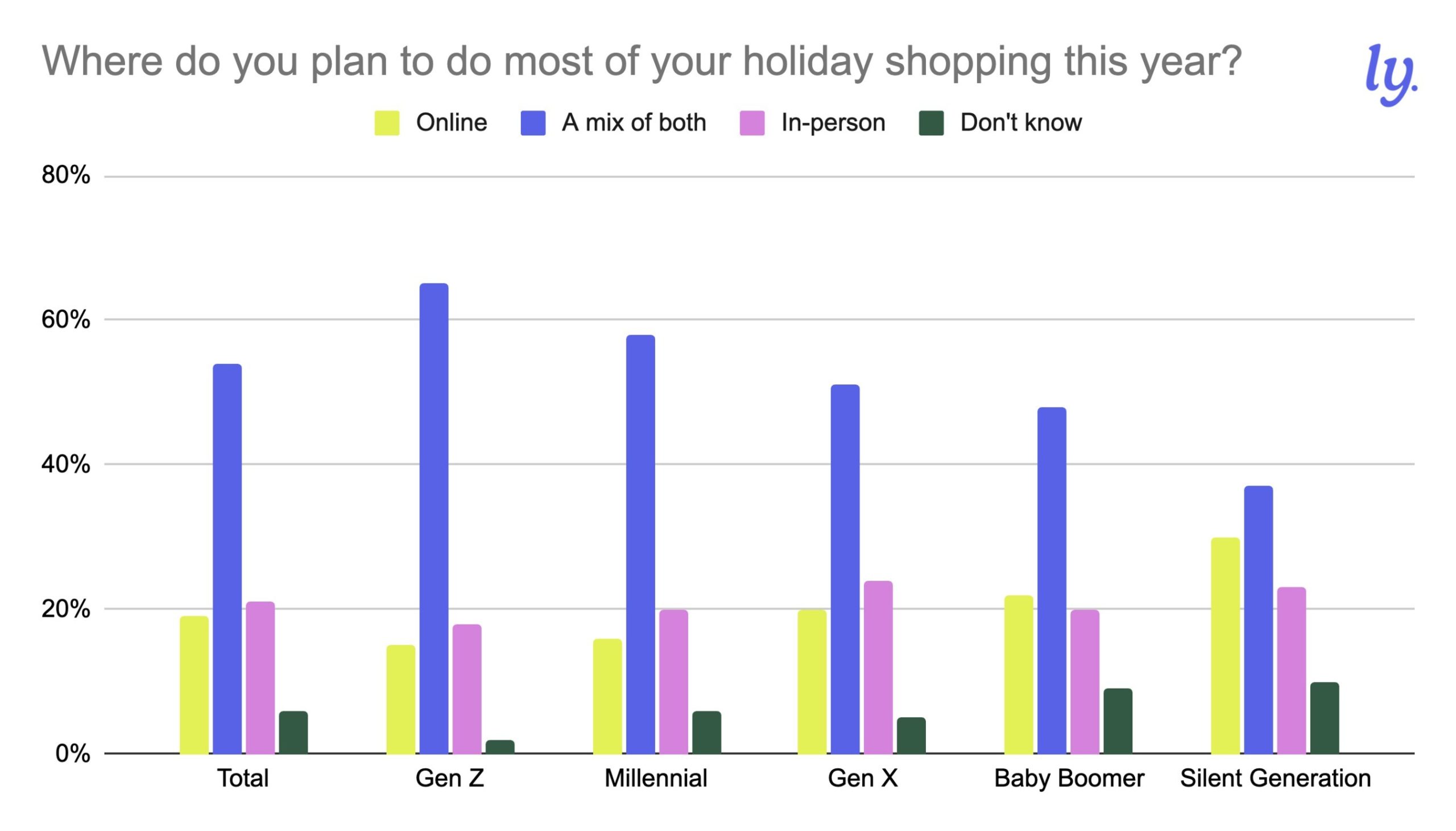Click the pink In-person legend swatch

click(x=752, y=123)
